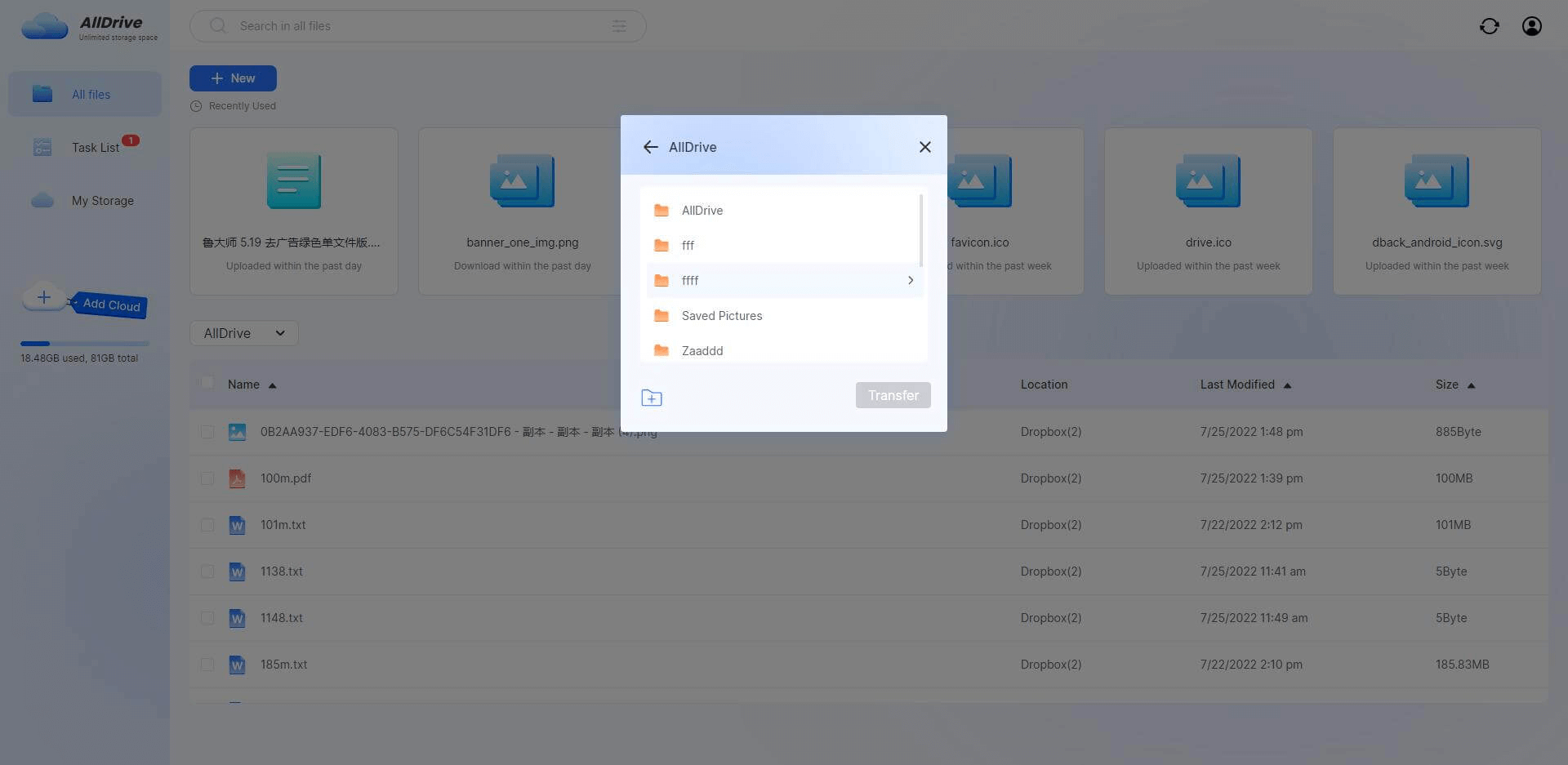The height and width of the screenshot is (765, 1568).
Task: Click the 101m.txt Word file icon
Action: [x=237, y=525]
